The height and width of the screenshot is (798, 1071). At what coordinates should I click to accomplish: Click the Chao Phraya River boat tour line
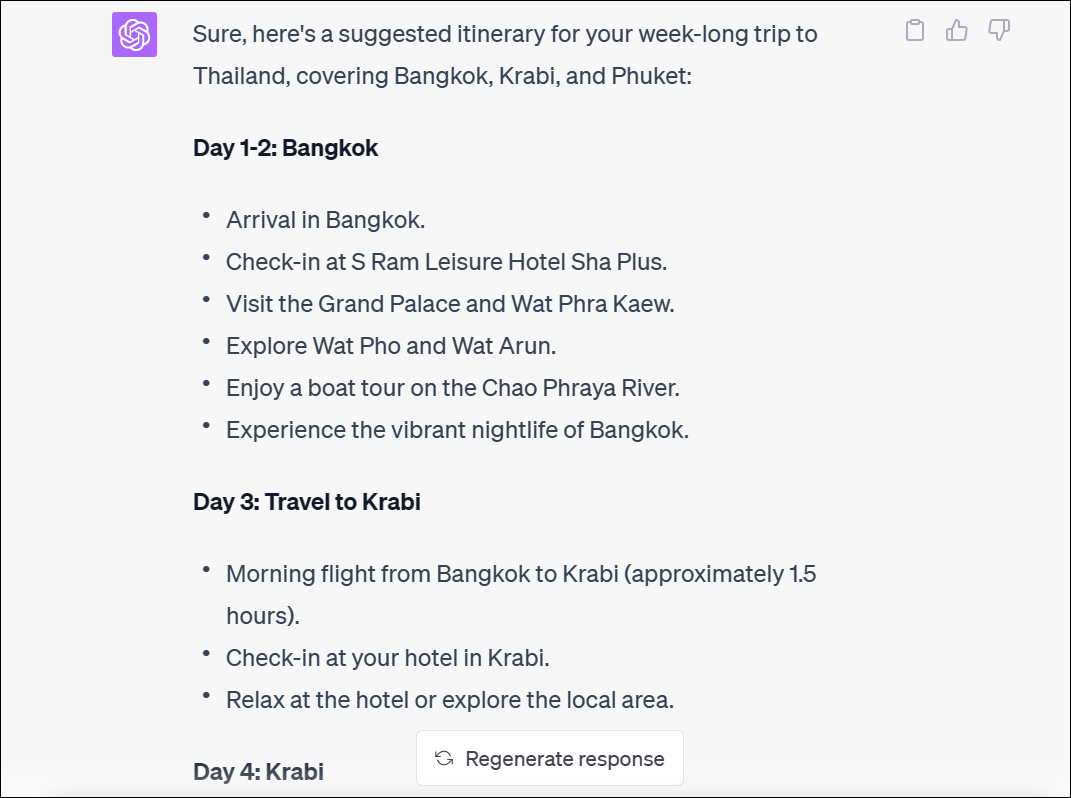point(453,388)
